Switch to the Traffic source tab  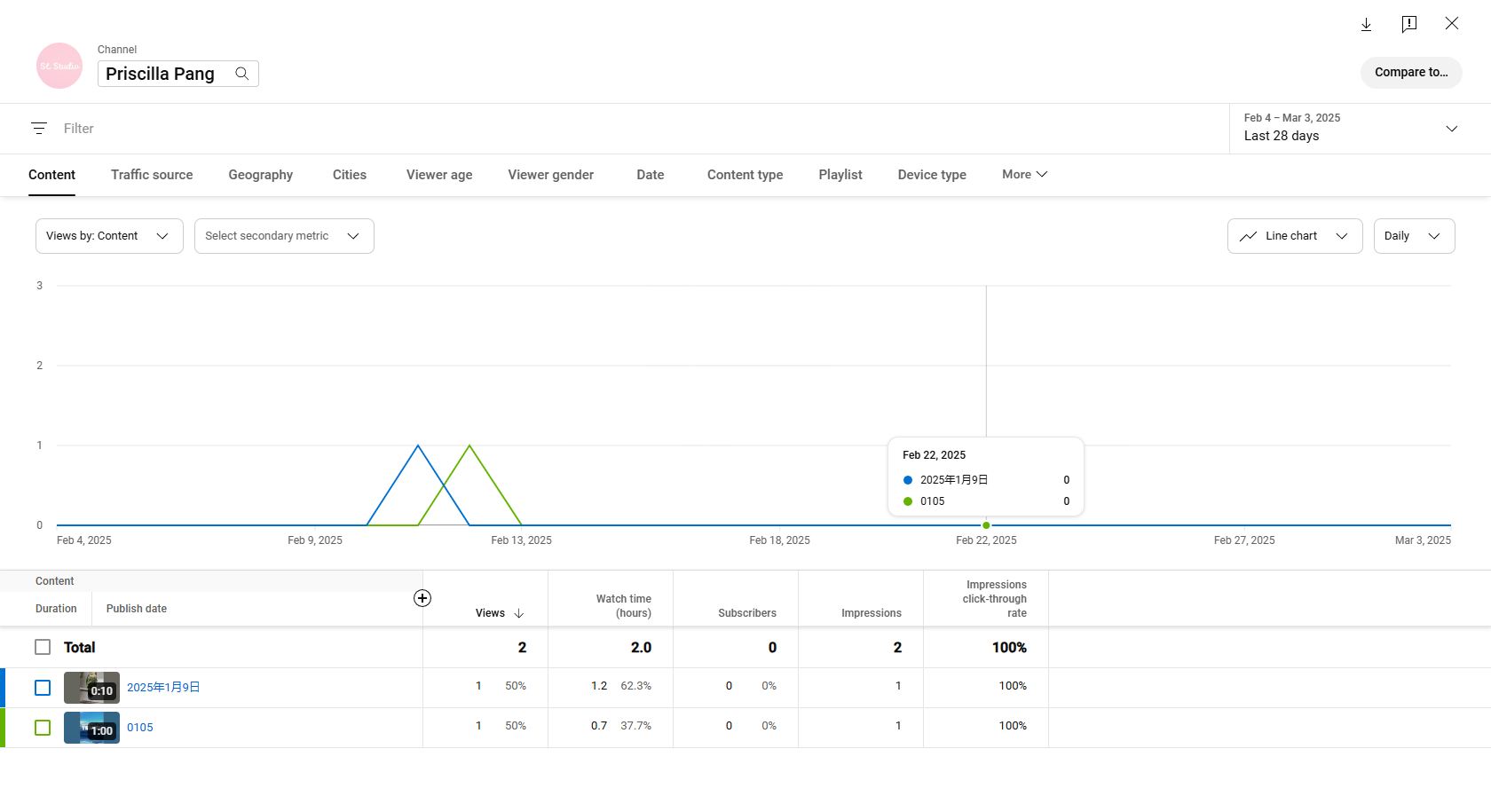tap(152, 175)
